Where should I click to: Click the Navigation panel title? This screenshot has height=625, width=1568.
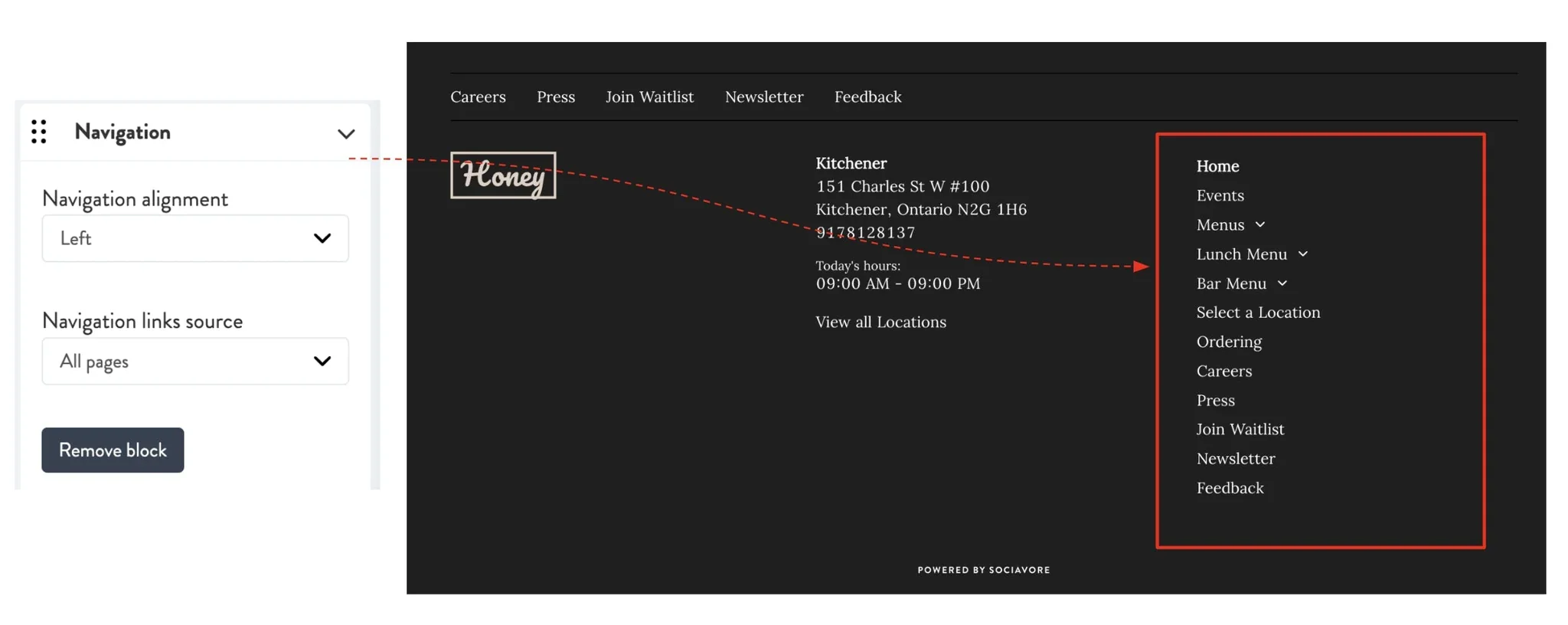(122, 132)
